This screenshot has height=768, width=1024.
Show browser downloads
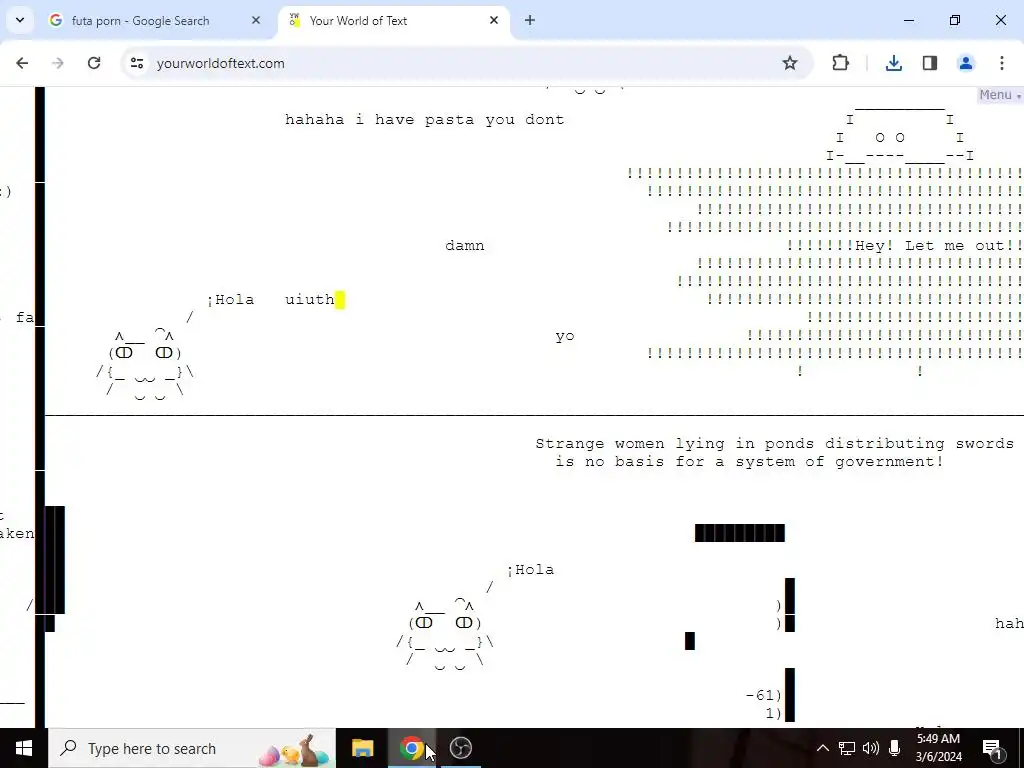894,63
